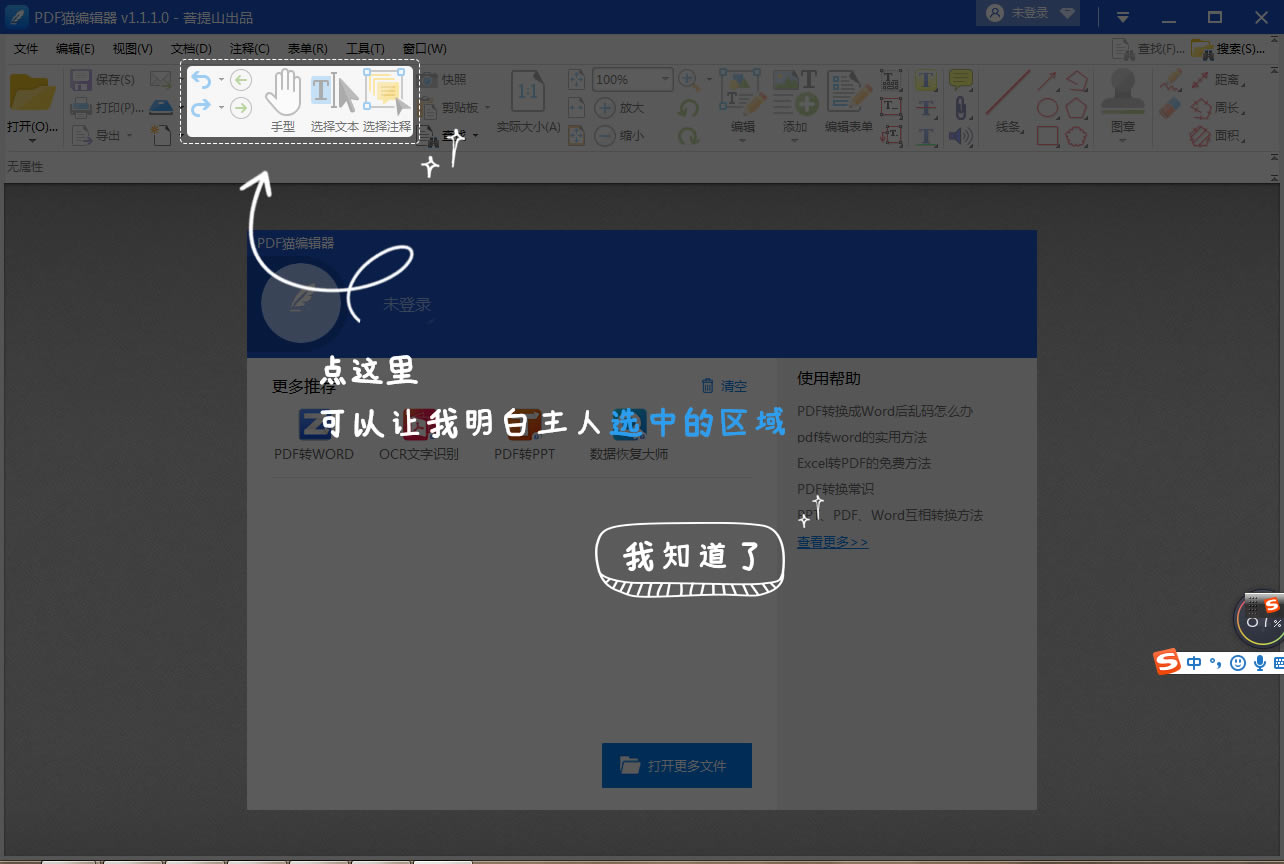Open the 图章 stamp tool
1284x864 pixels.
1122,100
